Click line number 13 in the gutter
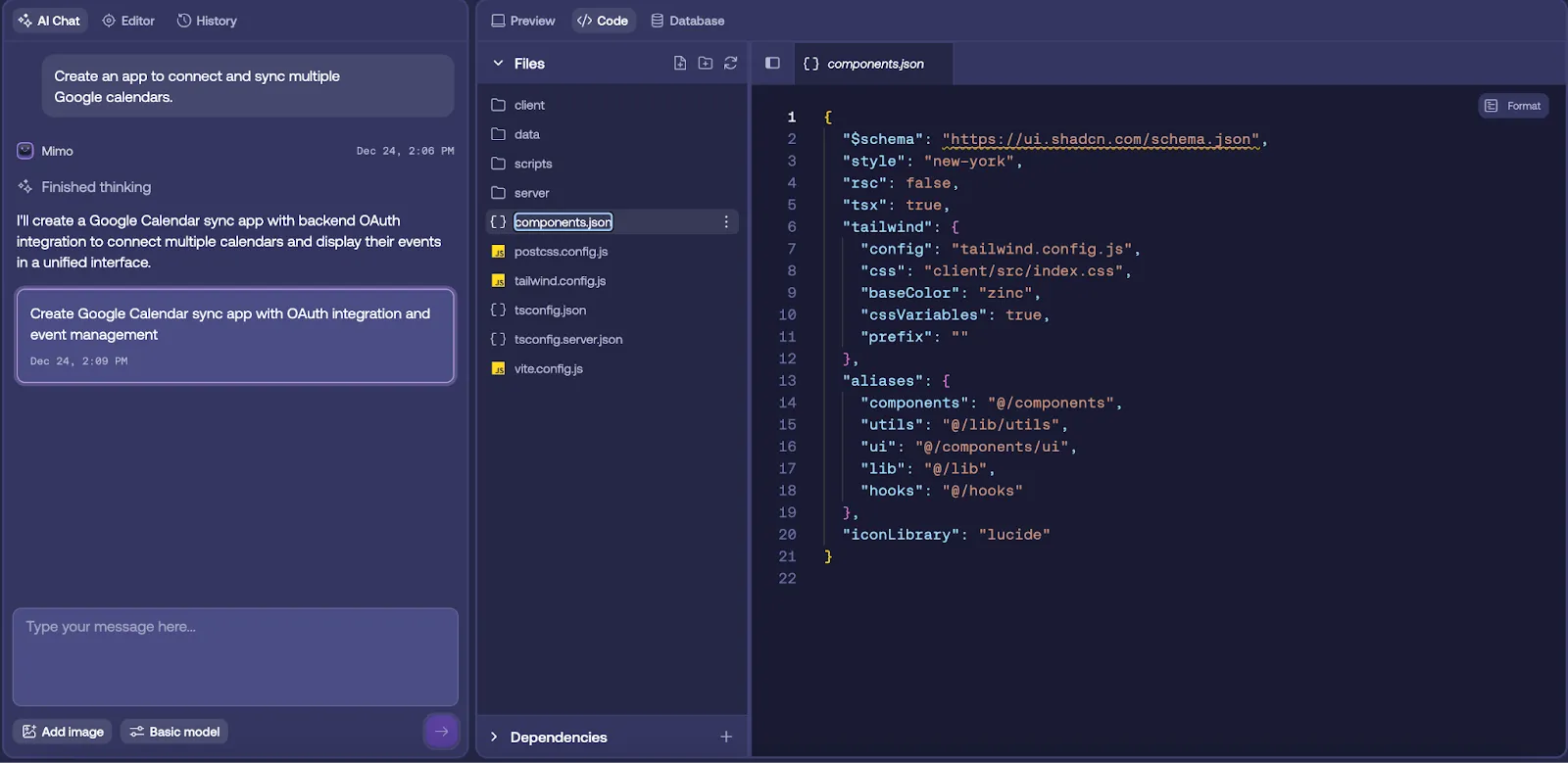 pyautogui.click(x=788, y=380)
